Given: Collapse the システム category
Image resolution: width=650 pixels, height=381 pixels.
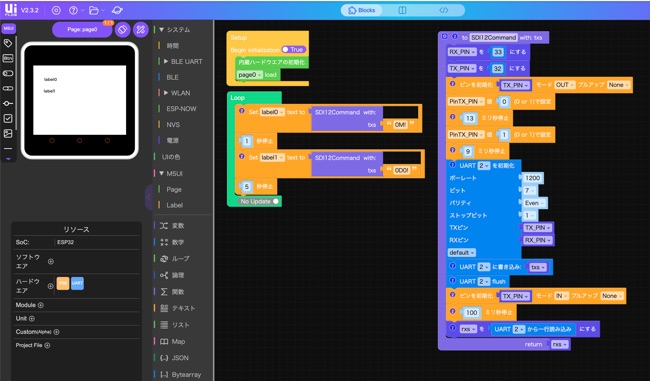Looking at the screenshot, I should [162, 30].
